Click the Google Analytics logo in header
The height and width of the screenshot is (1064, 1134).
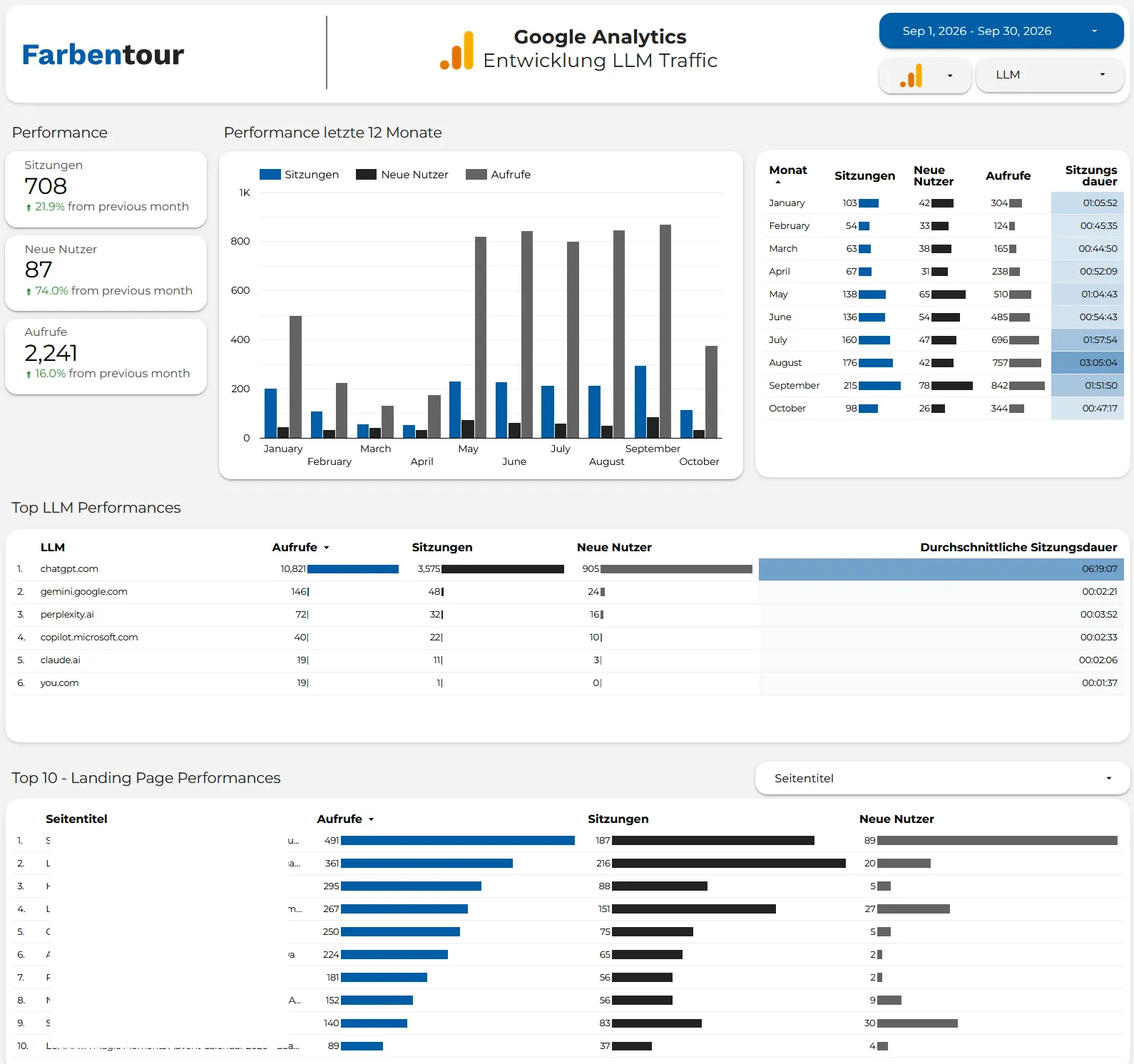click(x=456, y=51)
